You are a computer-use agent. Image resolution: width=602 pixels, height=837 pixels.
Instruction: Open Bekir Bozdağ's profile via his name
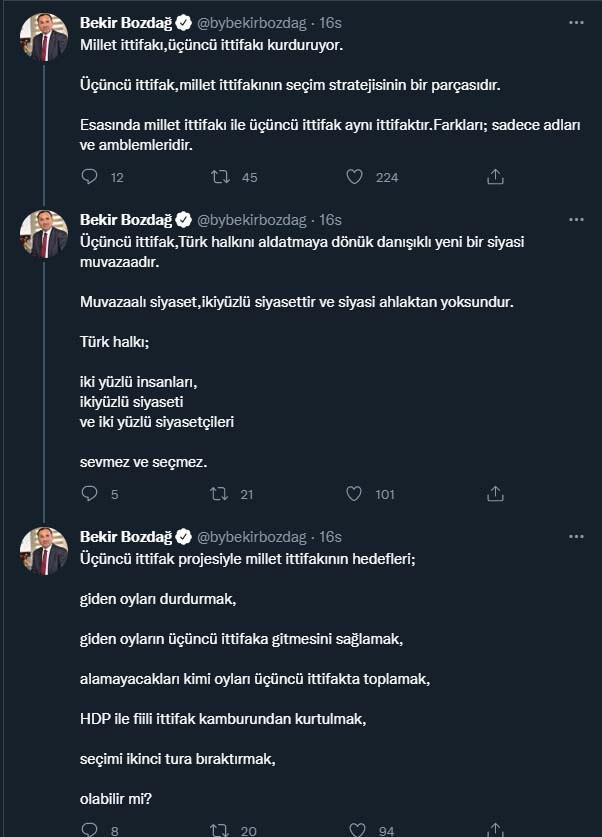(x=124, y=22)
